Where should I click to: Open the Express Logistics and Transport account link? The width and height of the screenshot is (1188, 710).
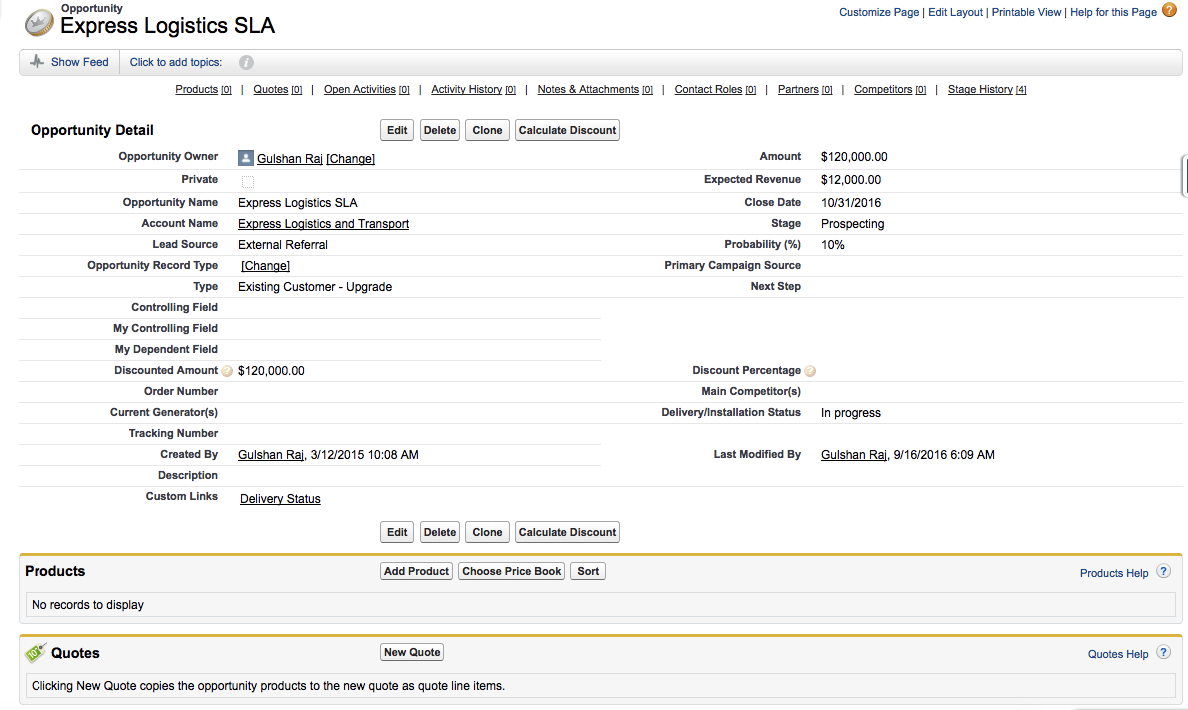322,223
